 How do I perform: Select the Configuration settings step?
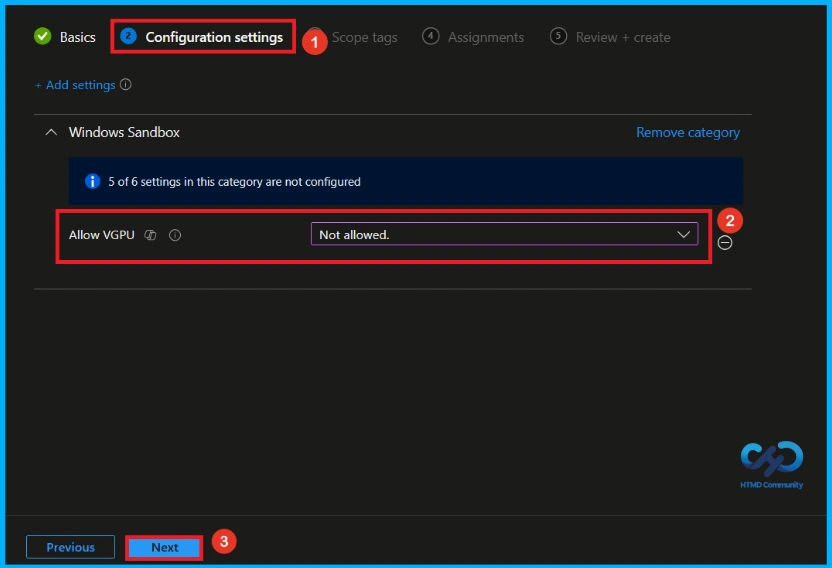[202, 37]
